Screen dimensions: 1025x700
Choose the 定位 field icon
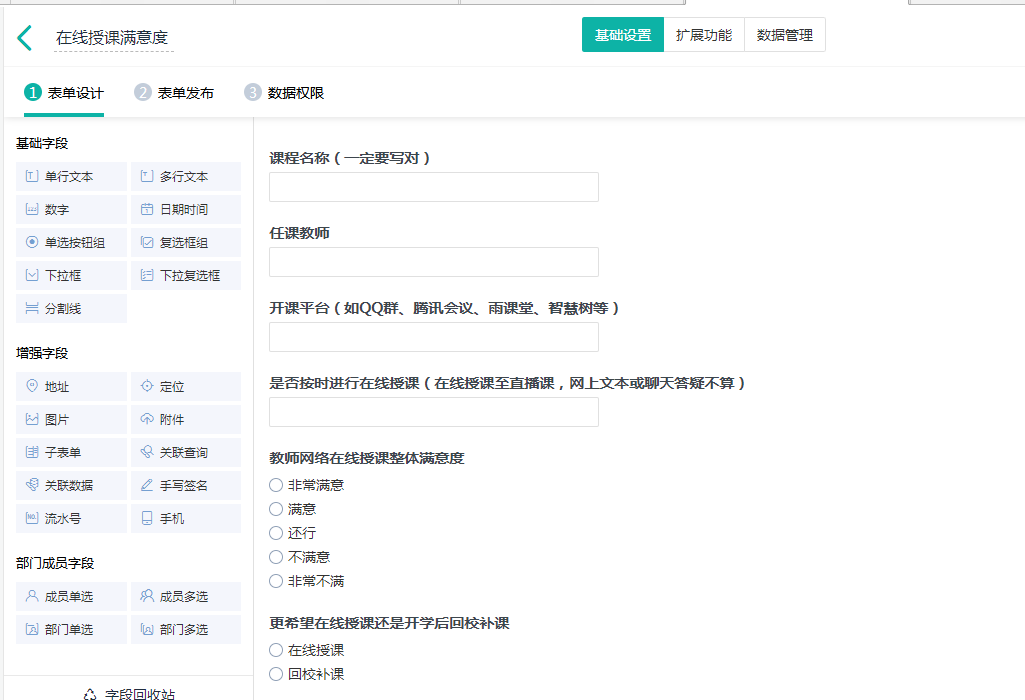pyautogui.click(x=147, y=387)
